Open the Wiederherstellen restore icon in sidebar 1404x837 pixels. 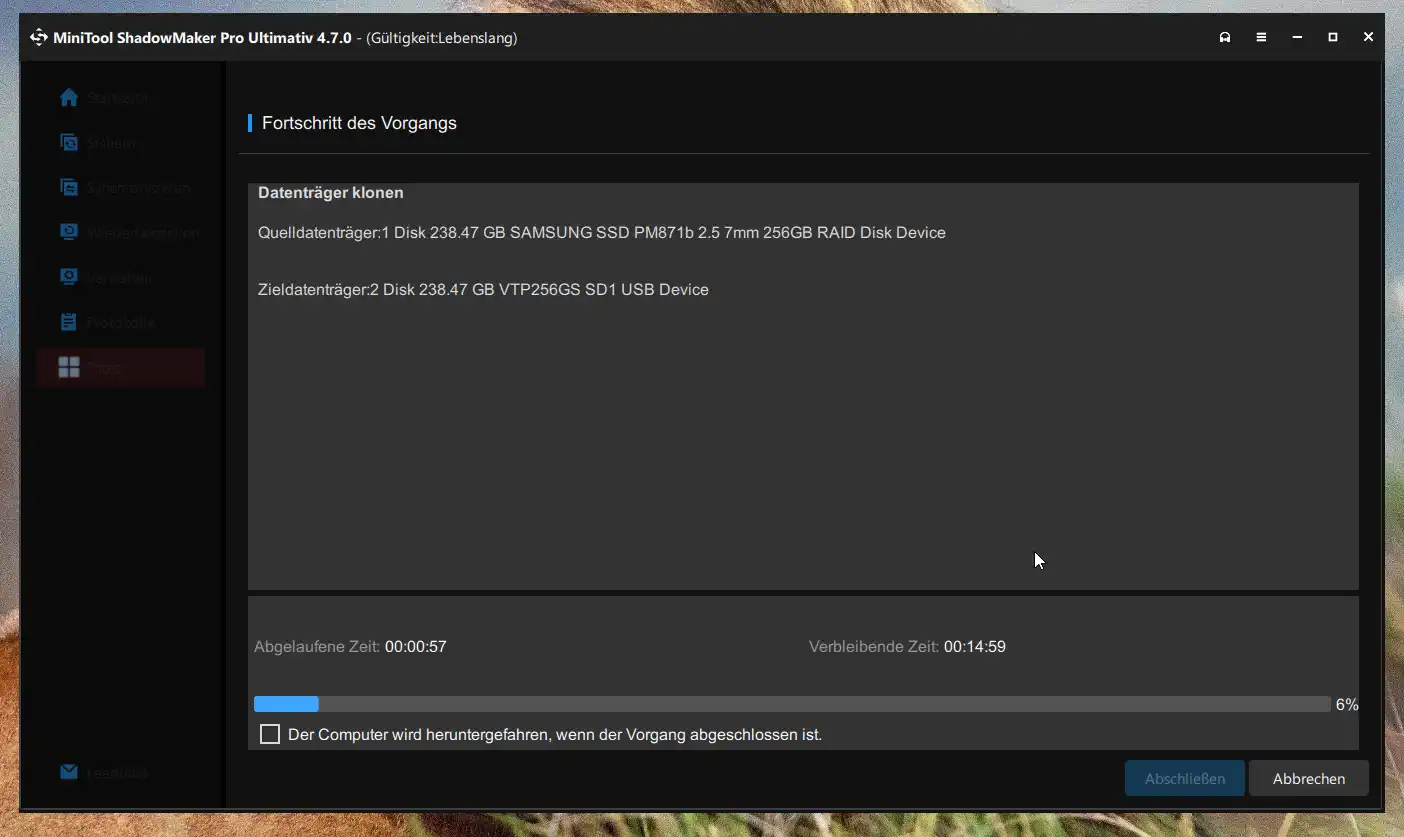(69, 232)
